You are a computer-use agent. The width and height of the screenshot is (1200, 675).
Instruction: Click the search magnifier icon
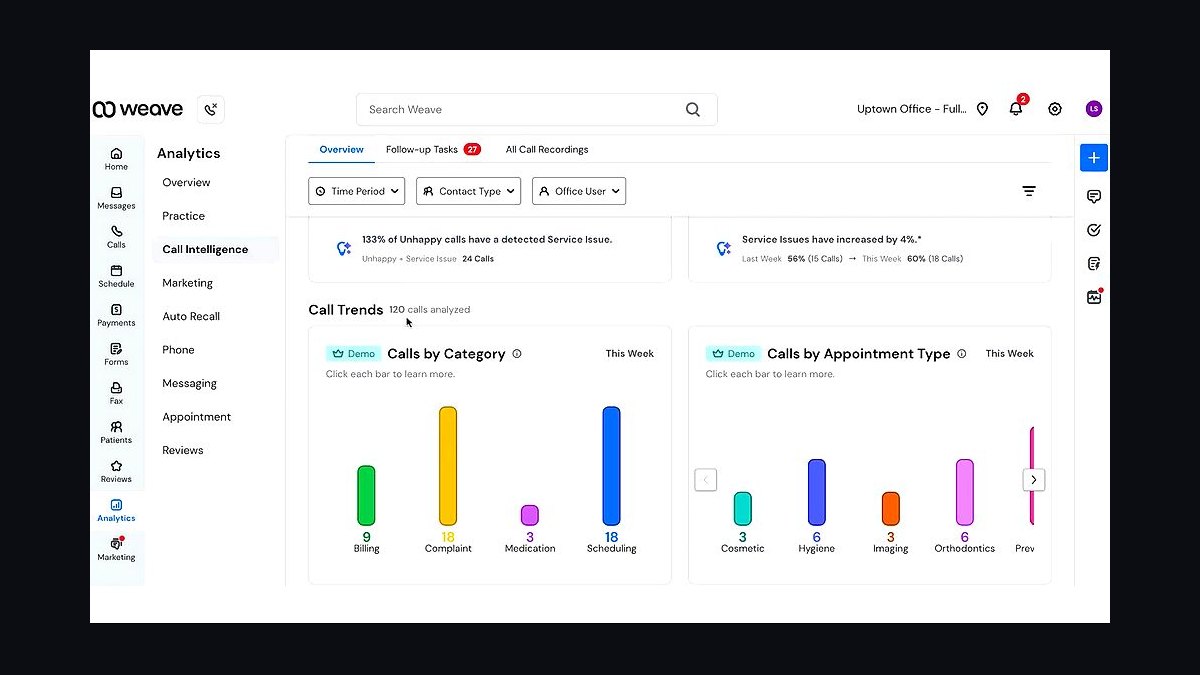pyautogui.click(x=693, y=110)
